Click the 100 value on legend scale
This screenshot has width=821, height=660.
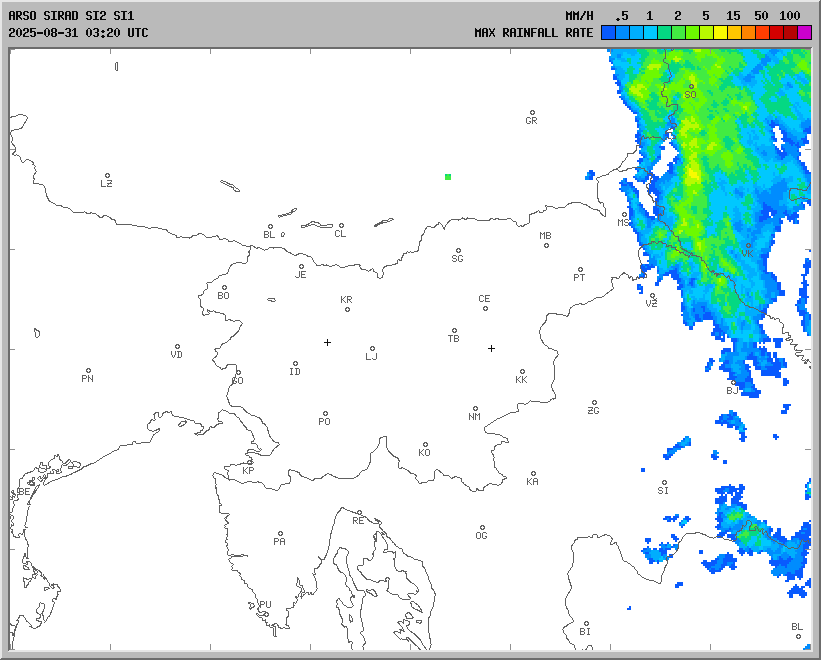(x=790, y=17)
